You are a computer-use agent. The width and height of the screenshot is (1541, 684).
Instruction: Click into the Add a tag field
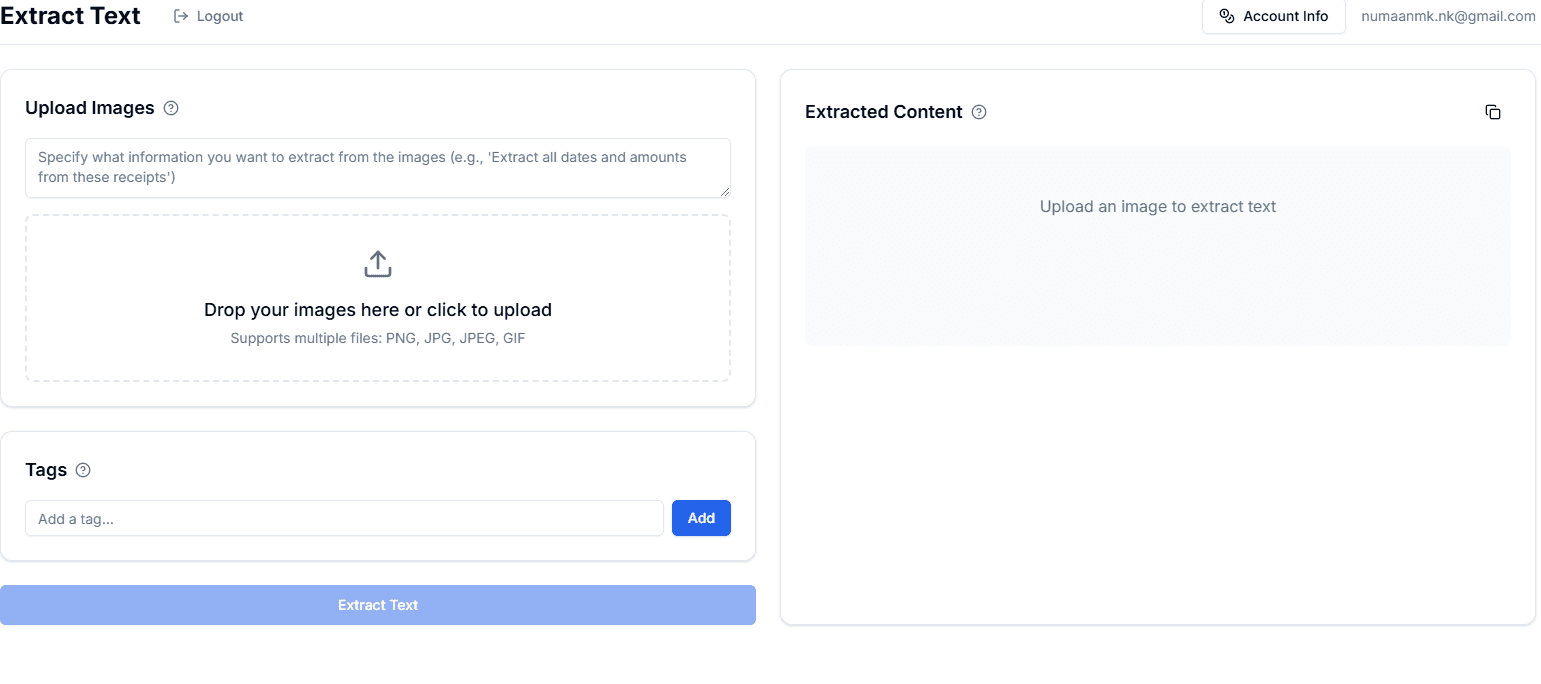coord(344,518)
